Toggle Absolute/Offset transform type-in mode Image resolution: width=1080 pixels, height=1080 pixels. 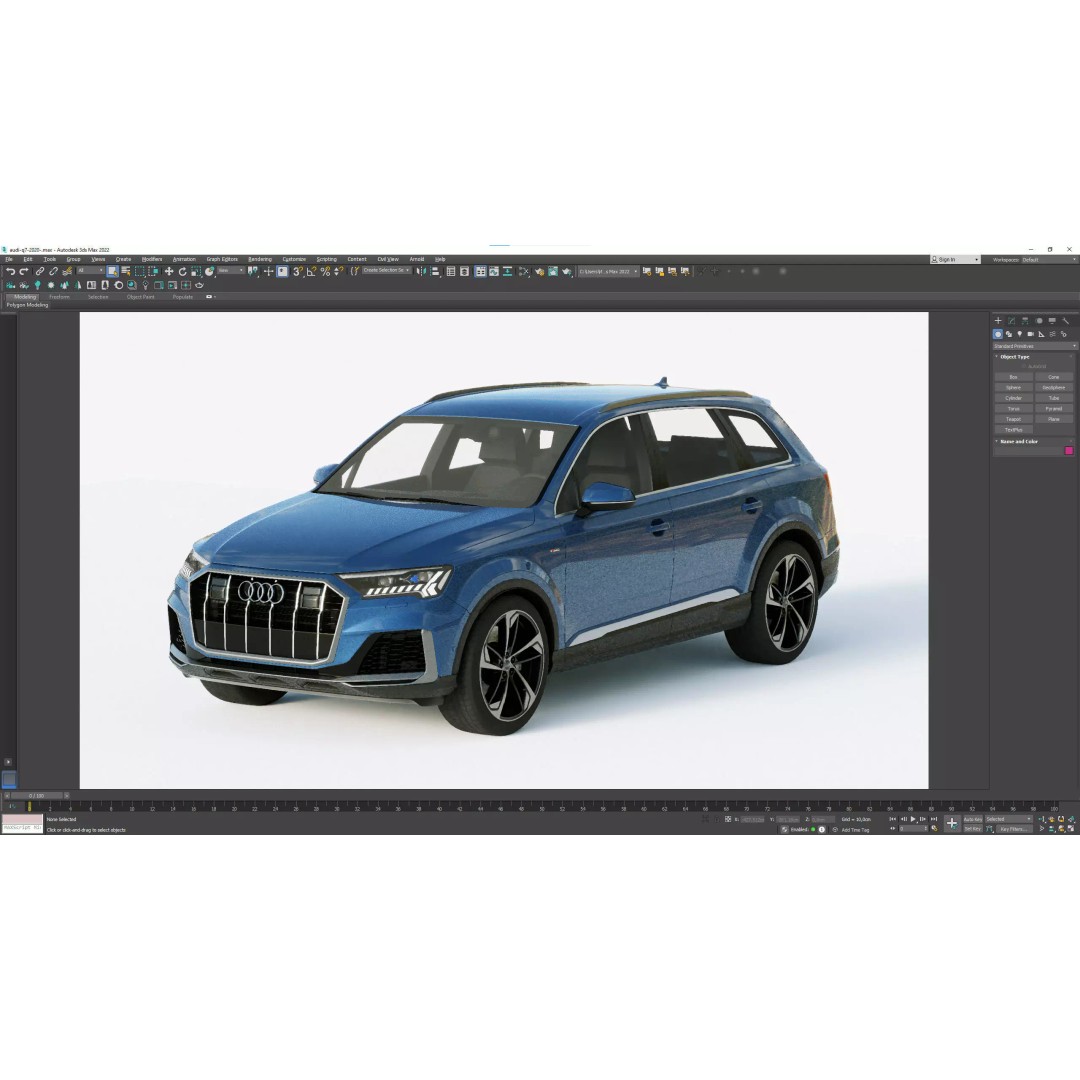click(728, 819)
